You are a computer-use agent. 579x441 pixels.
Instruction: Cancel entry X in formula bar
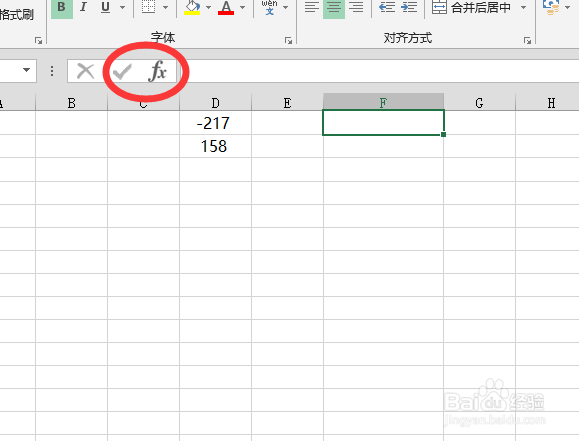(85, 71)
